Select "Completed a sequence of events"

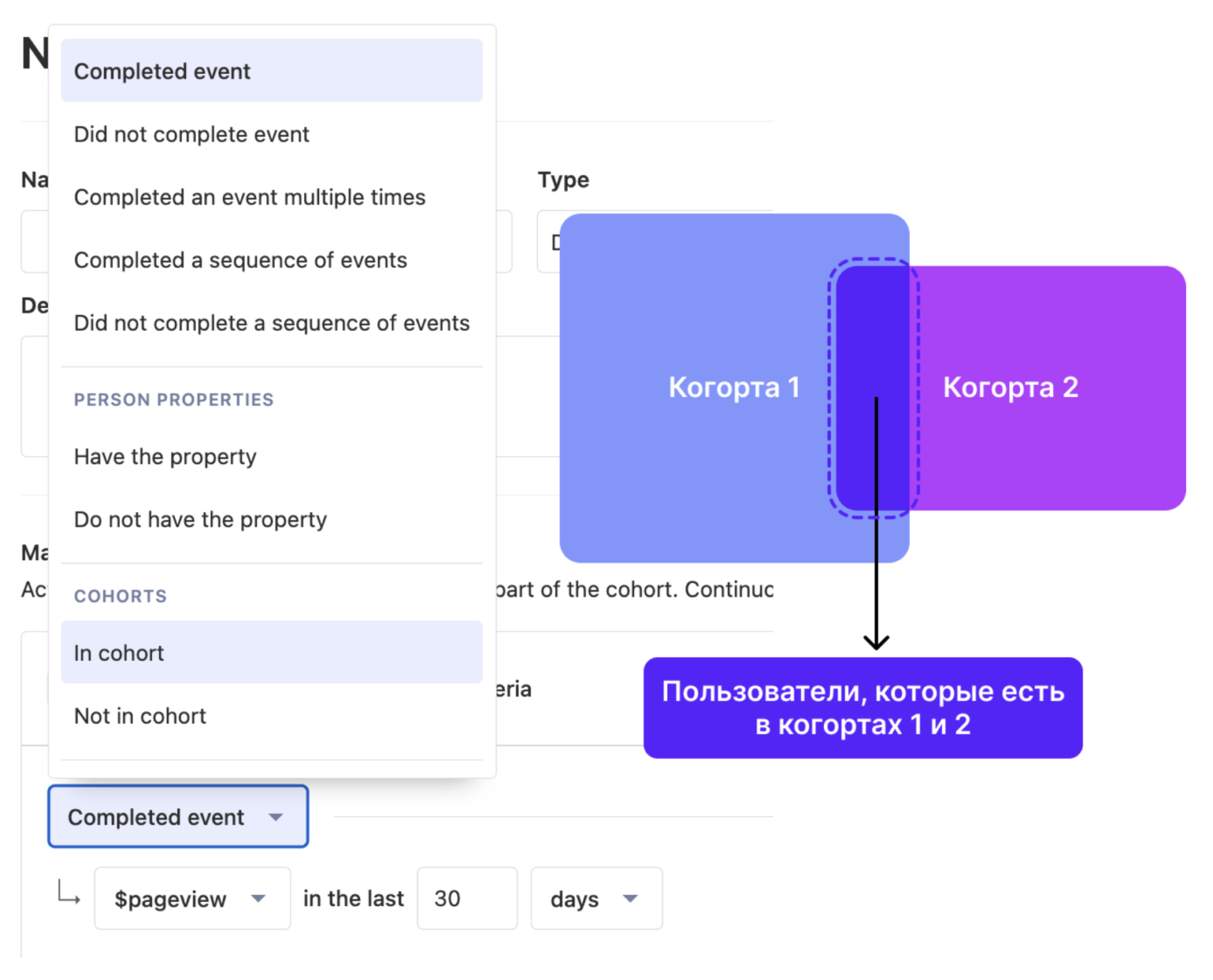270,260
